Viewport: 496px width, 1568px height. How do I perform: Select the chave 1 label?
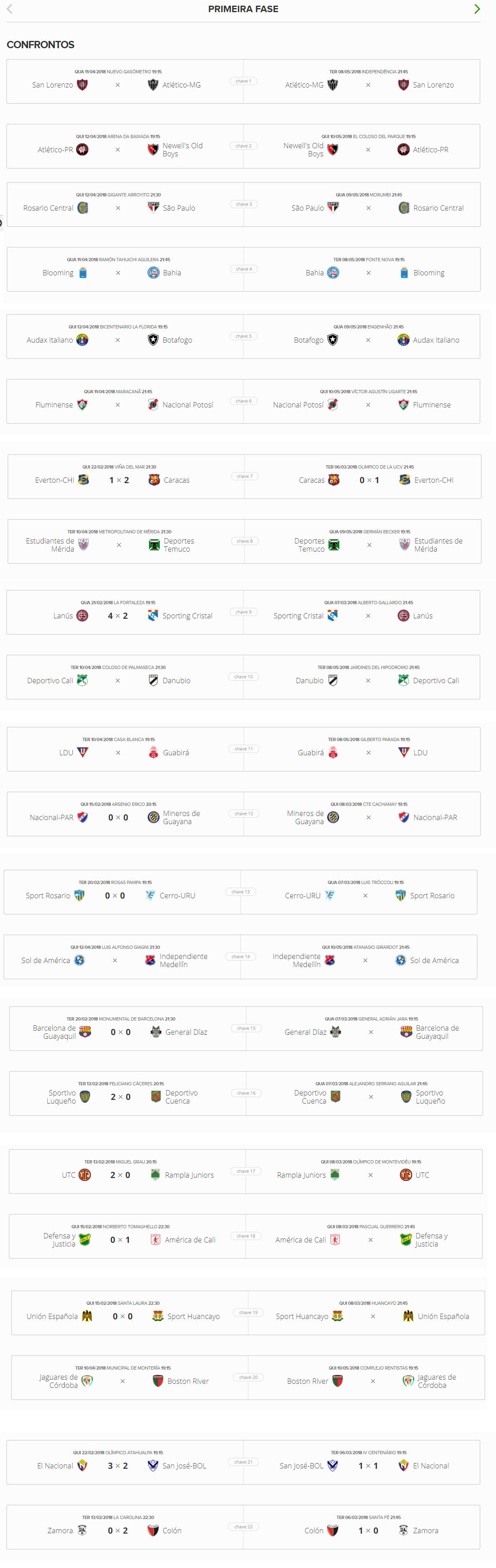243,81
